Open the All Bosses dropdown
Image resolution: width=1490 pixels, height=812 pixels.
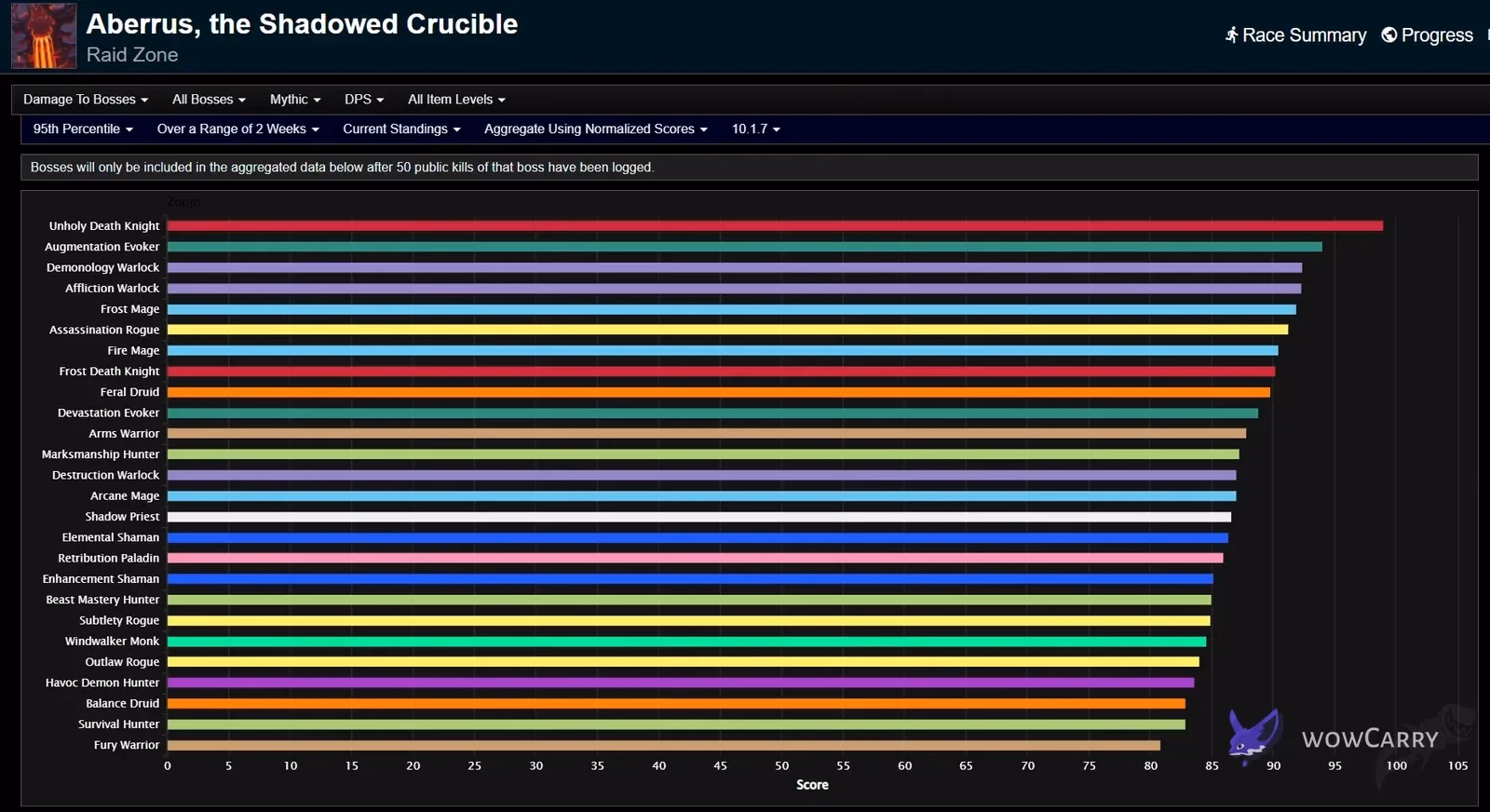(x=209, y=100)
